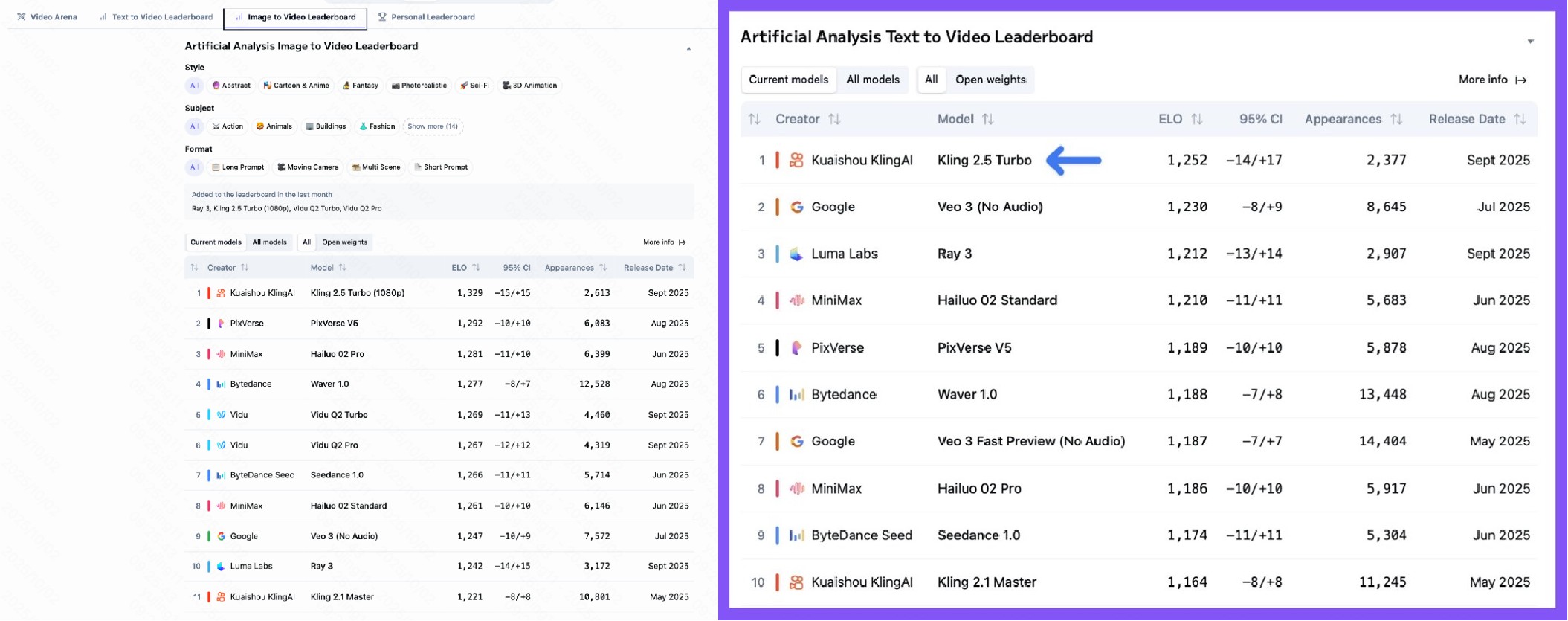The width and height of the screenshot is (1568, 621).
Task: Switch to All models in Text to Video panel
Action: pyautogui.click(x=873, y=80)
